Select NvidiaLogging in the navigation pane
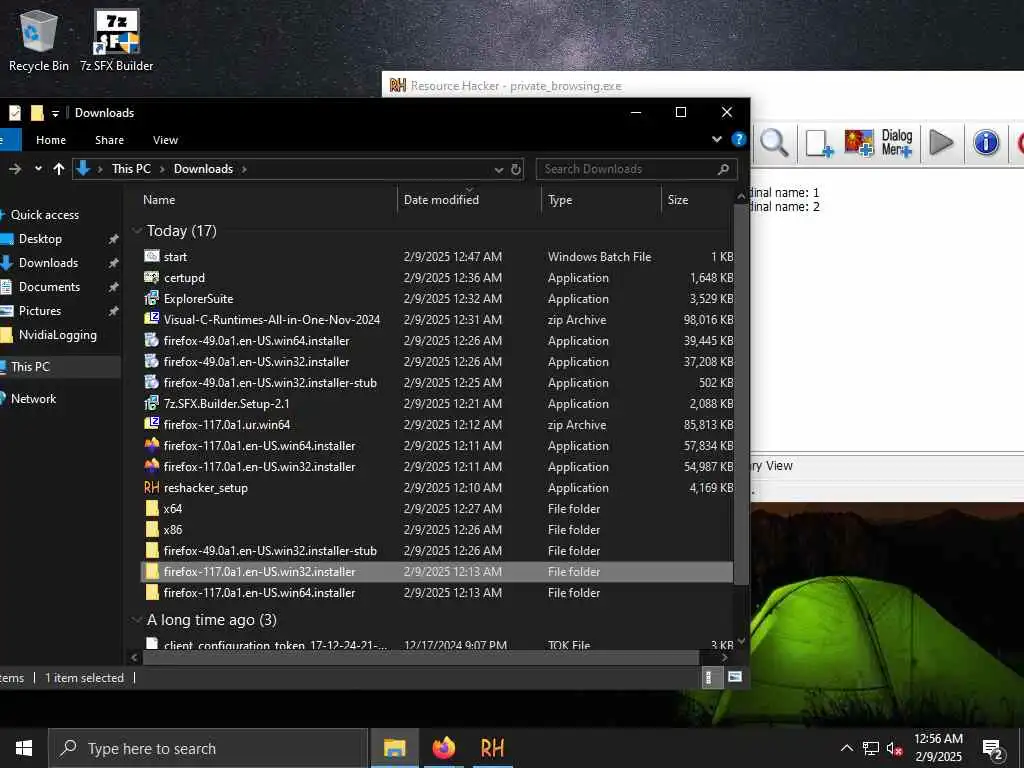The height and width of the screenshot is (768, 1024). (57, 335)
